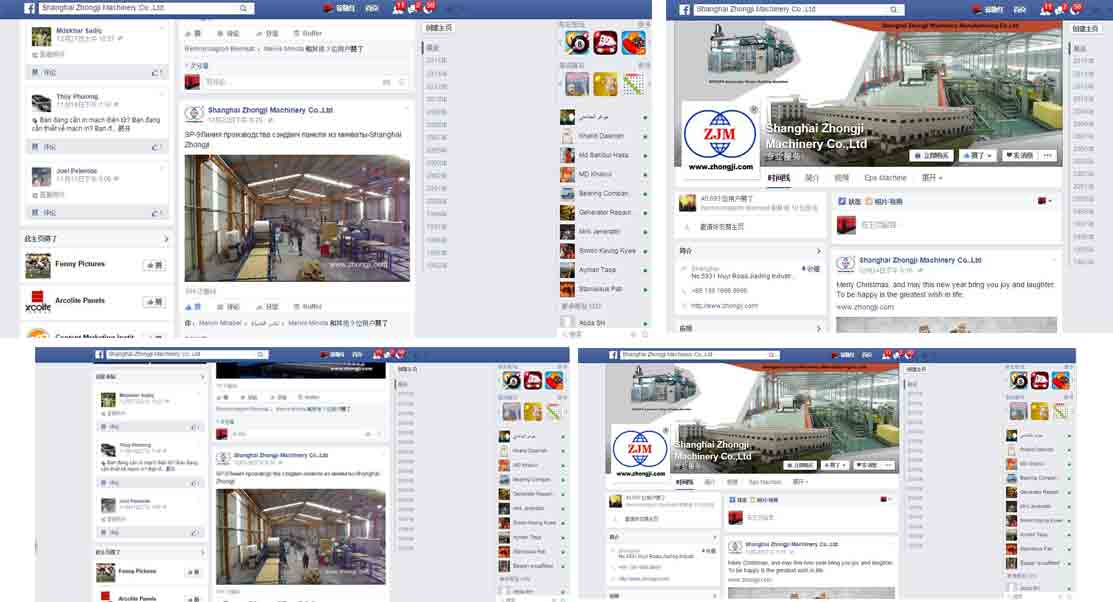1113x602 pixels.
Task: Open the three-dots menu on the top-right cover photo
Action: [x=1047, y=156]
